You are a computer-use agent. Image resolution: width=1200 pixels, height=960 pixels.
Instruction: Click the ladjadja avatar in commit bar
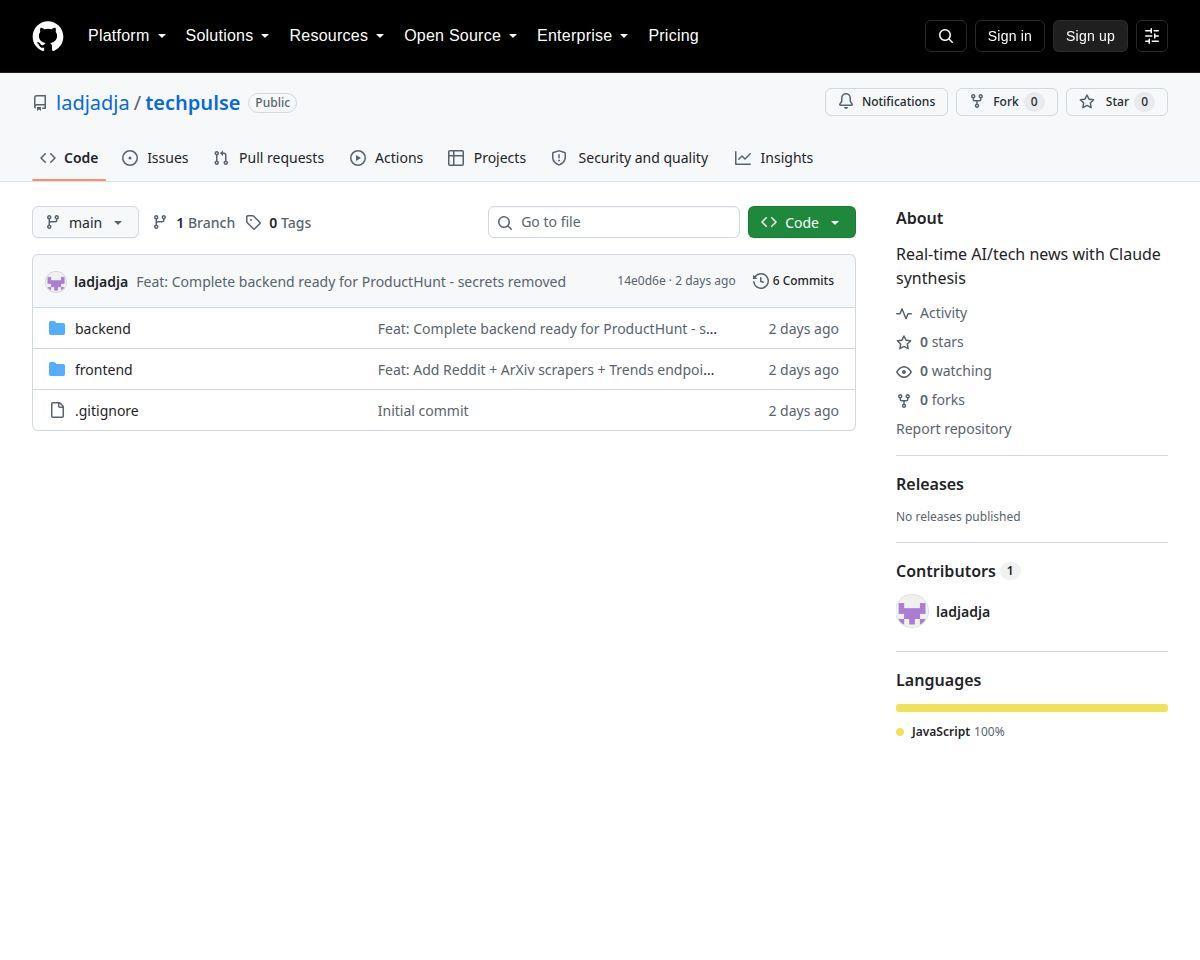pyautogui.click(x=56, y=282)
